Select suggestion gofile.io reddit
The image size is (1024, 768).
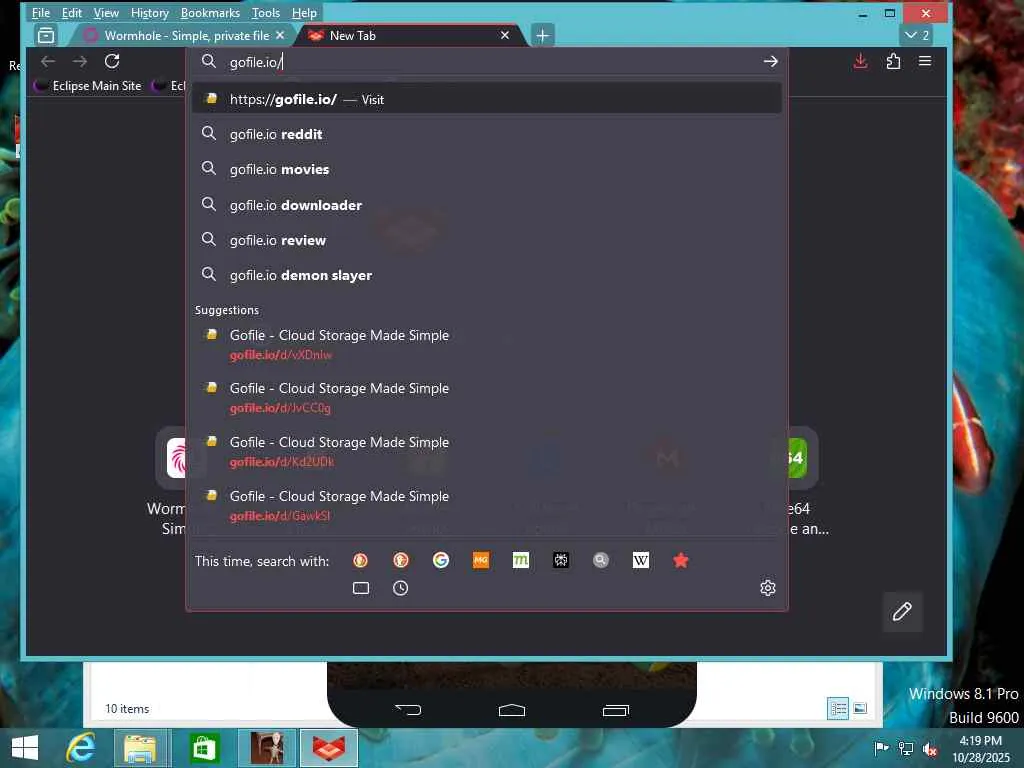(487, 135)
